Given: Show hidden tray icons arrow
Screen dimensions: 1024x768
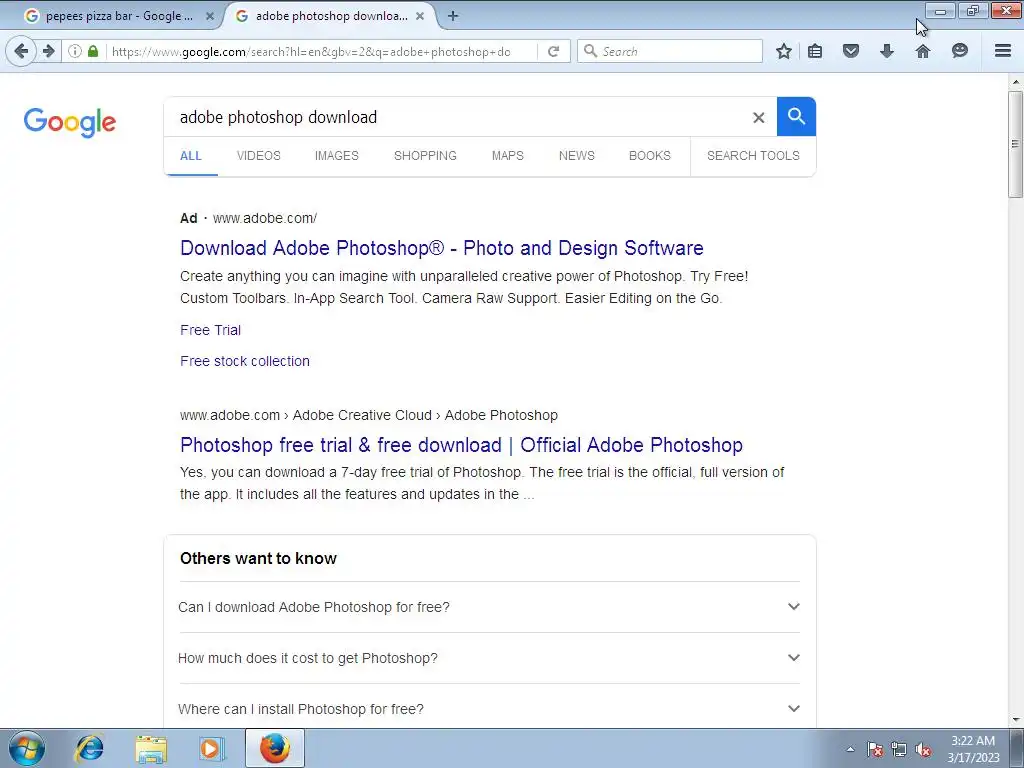Looking at the screenshot, I should coord(850,749).
